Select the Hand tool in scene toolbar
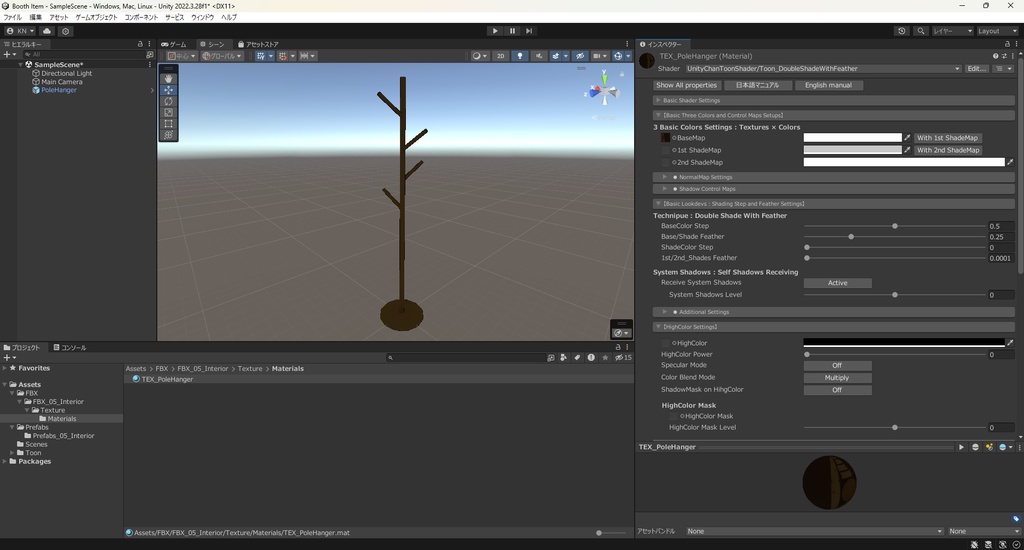Screen dimensions: 1024x550 (168, 78)
